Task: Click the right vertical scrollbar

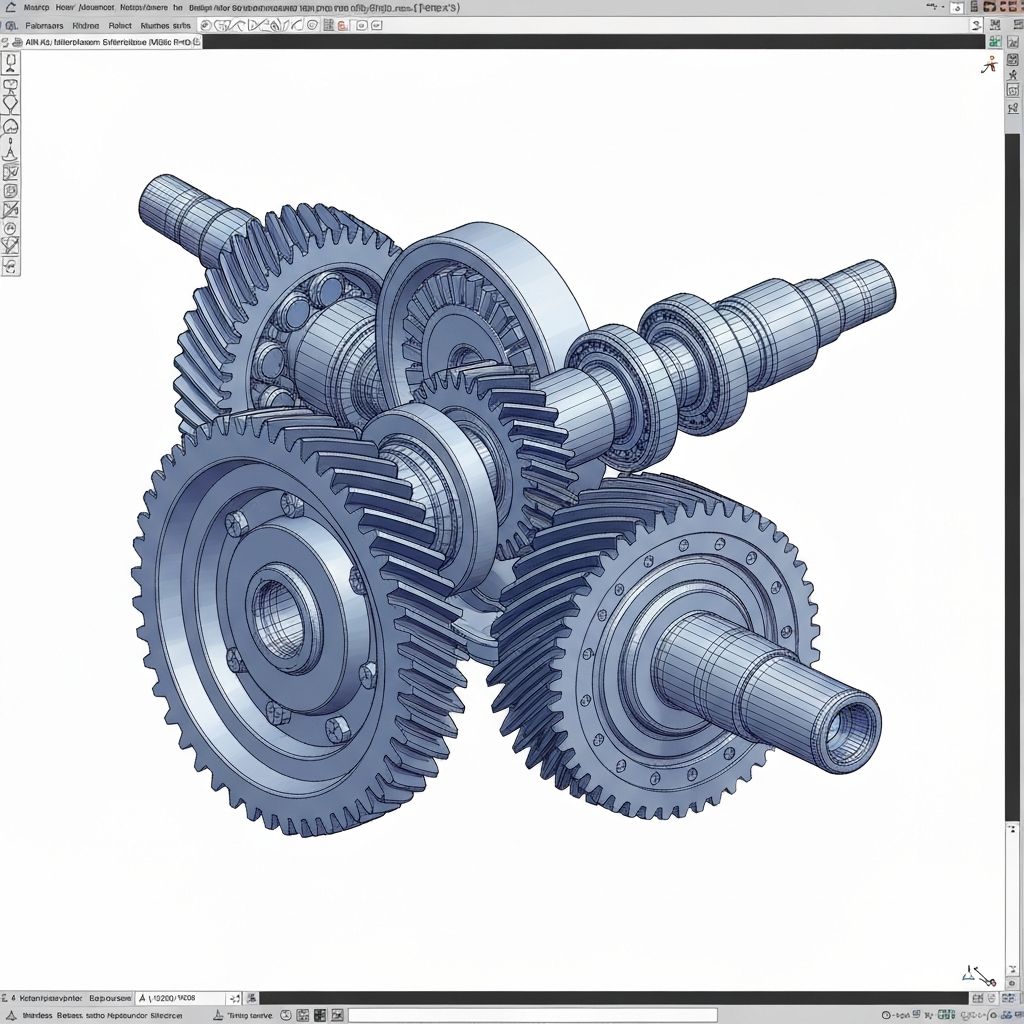Action: pos(1012,500)
